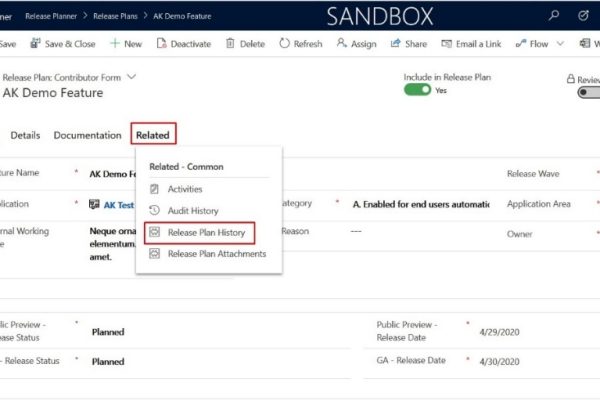Screen dimensions: 600x400
Task: Refresh the form data
Action: tap(300, 44)
